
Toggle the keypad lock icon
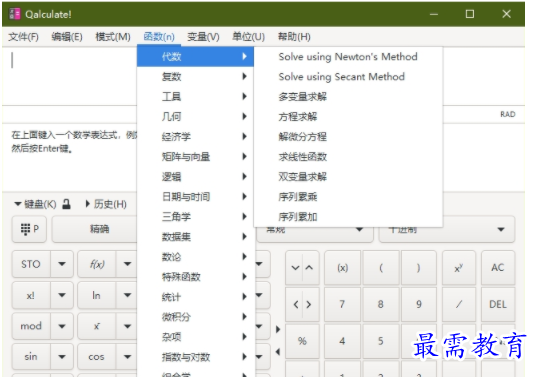(67, 204)
